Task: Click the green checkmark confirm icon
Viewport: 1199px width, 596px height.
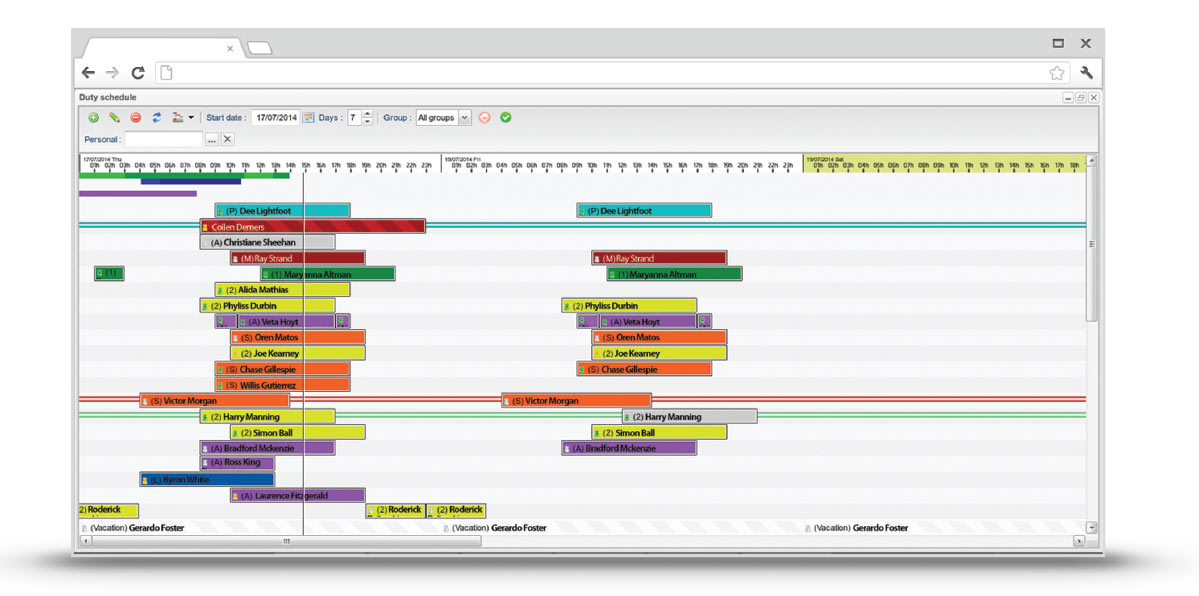Action: click(505, 118)
